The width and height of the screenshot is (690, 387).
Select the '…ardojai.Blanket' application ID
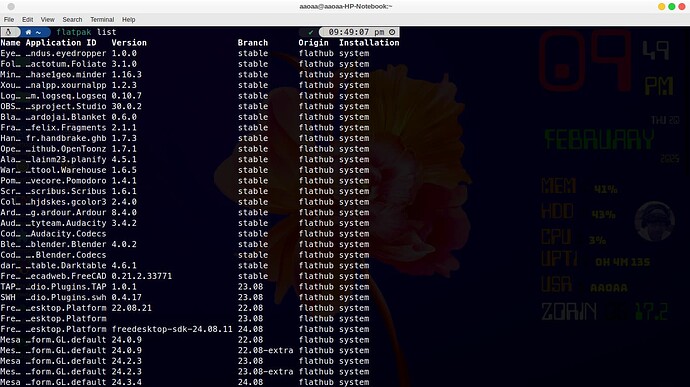tap(66, 117)
